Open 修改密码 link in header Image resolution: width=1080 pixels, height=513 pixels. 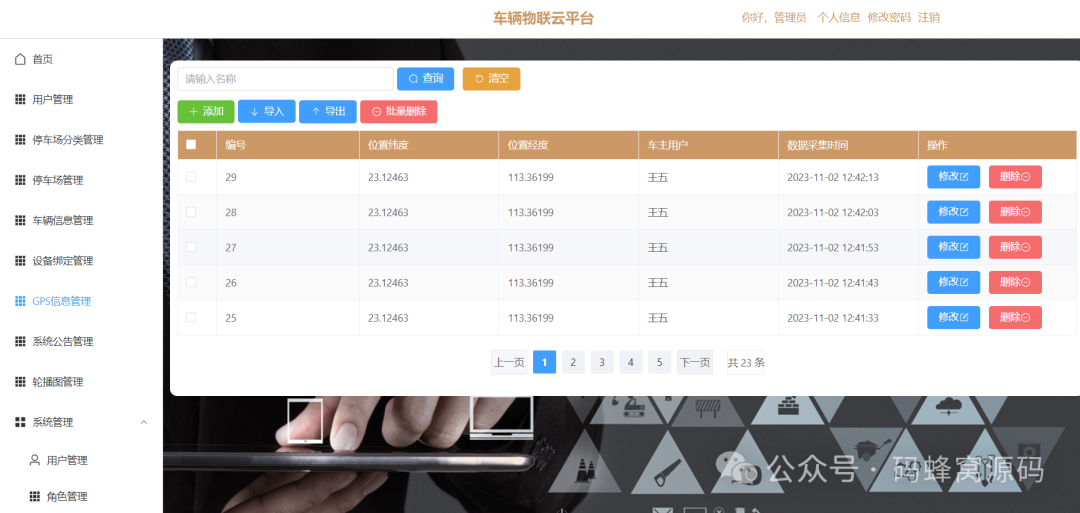click(x=889, y=18)
